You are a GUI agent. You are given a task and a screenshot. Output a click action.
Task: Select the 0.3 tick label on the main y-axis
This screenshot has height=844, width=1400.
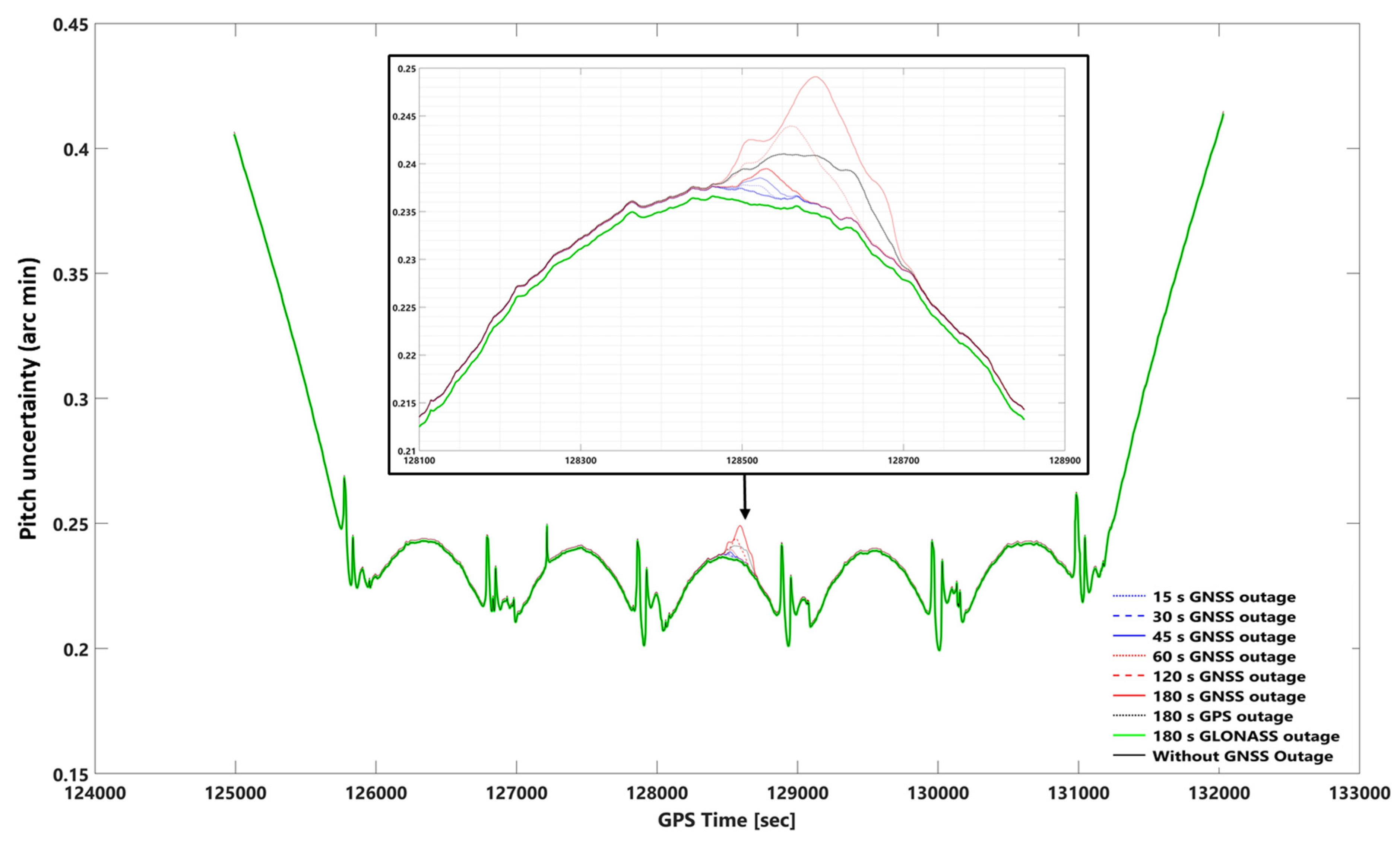pos(76,399)
